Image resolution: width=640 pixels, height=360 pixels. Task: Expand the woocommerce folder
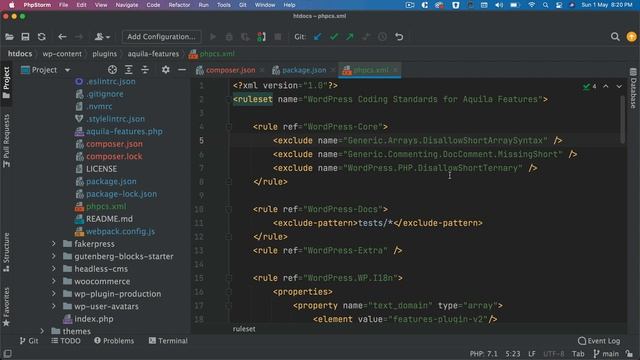click(53, 281)
